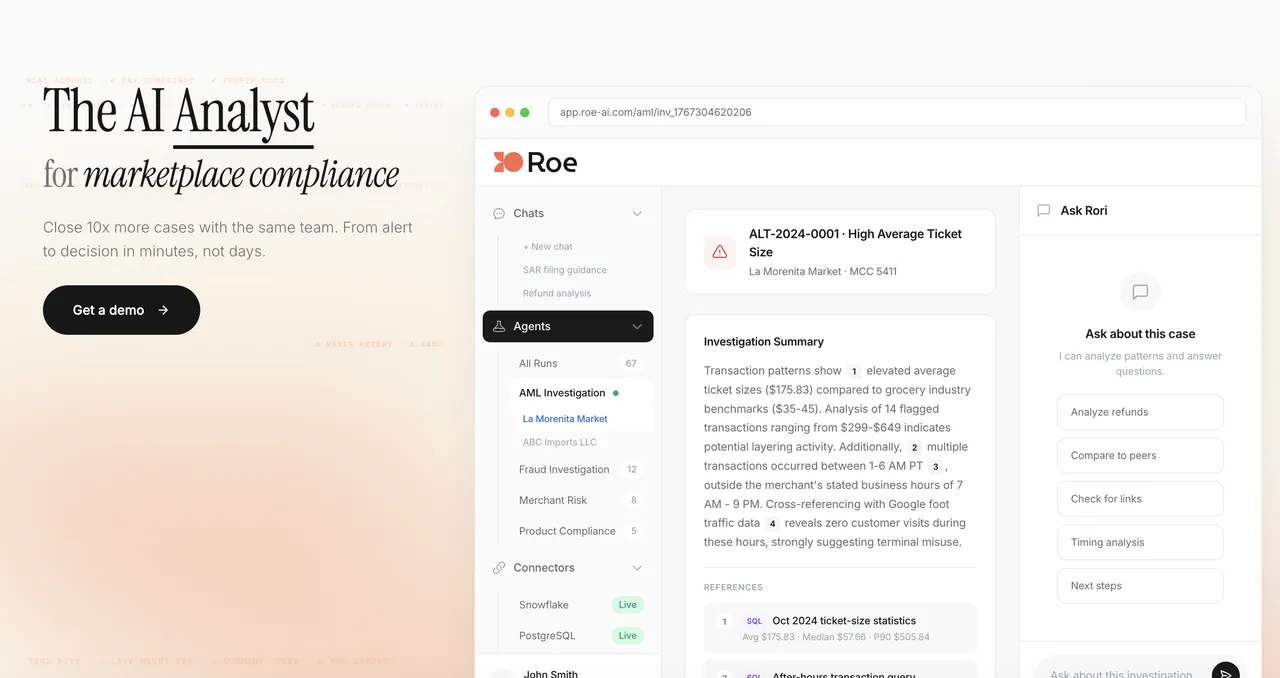Click the browser URL address bar
1280x678 pixels.
[x=897, y=112]
